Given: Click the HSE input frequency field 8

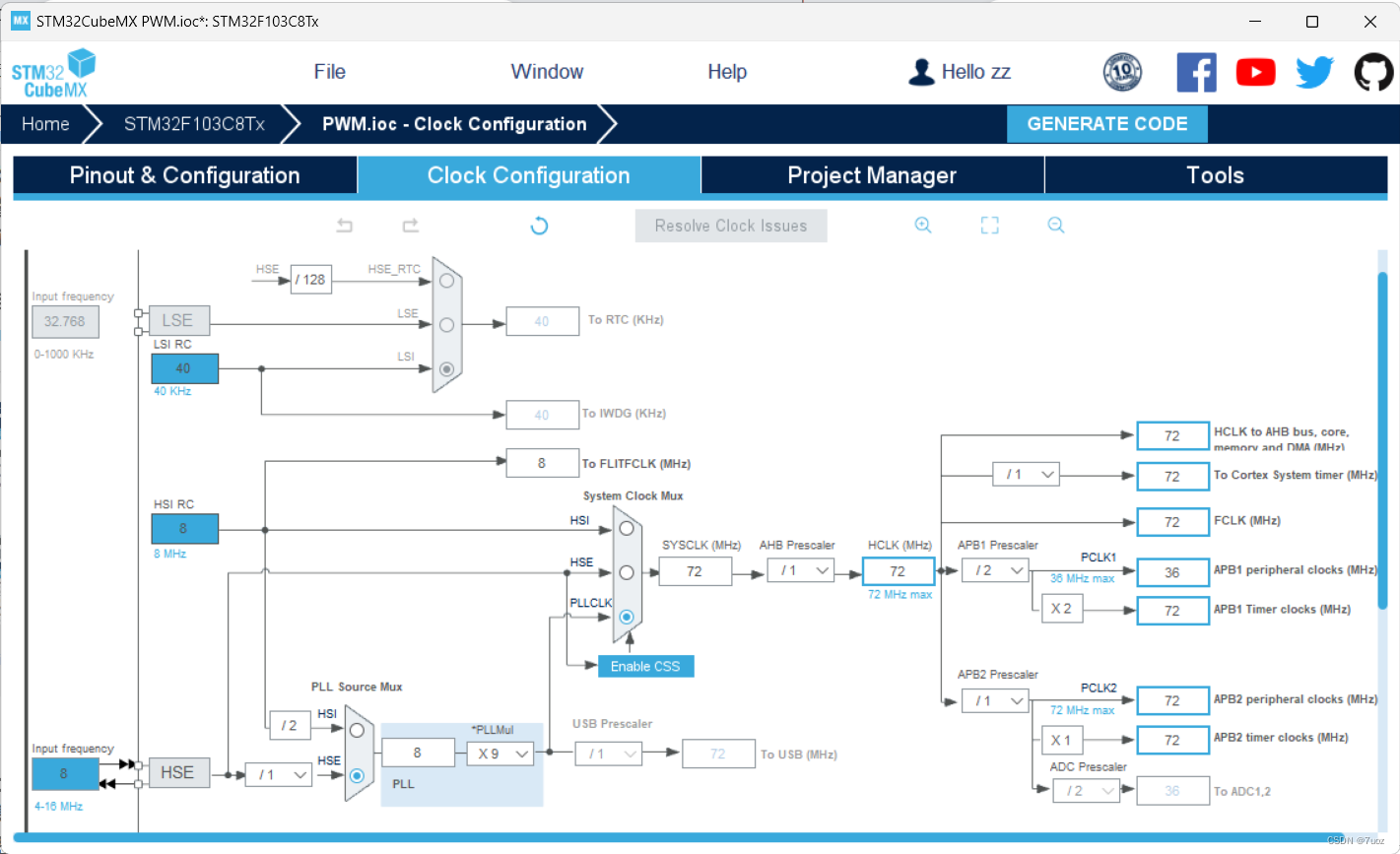Looking at the screenshot, I should 65,774.
